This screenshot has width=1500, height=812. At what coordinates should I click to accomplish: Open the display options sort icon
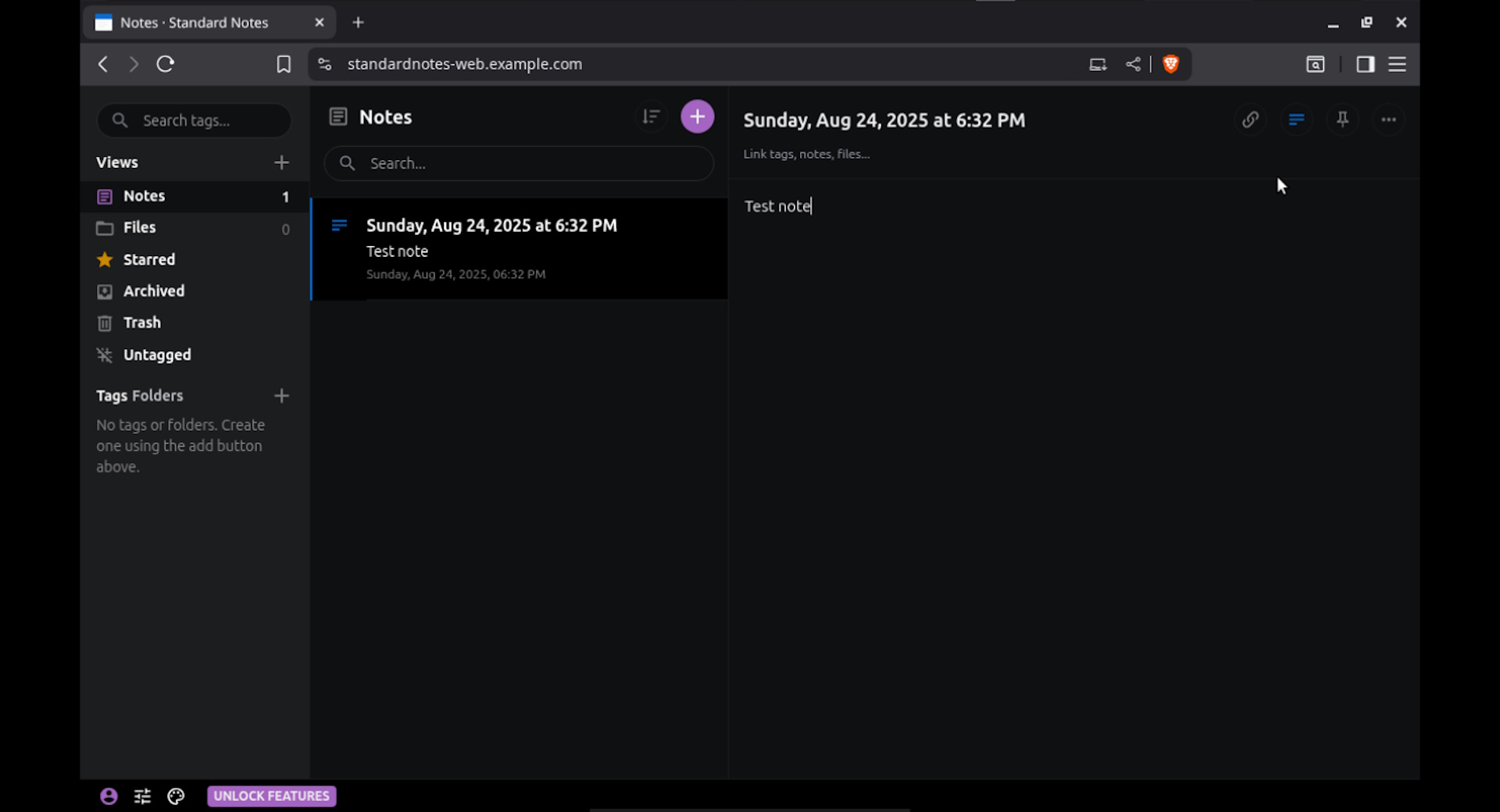tap(651, 117)
